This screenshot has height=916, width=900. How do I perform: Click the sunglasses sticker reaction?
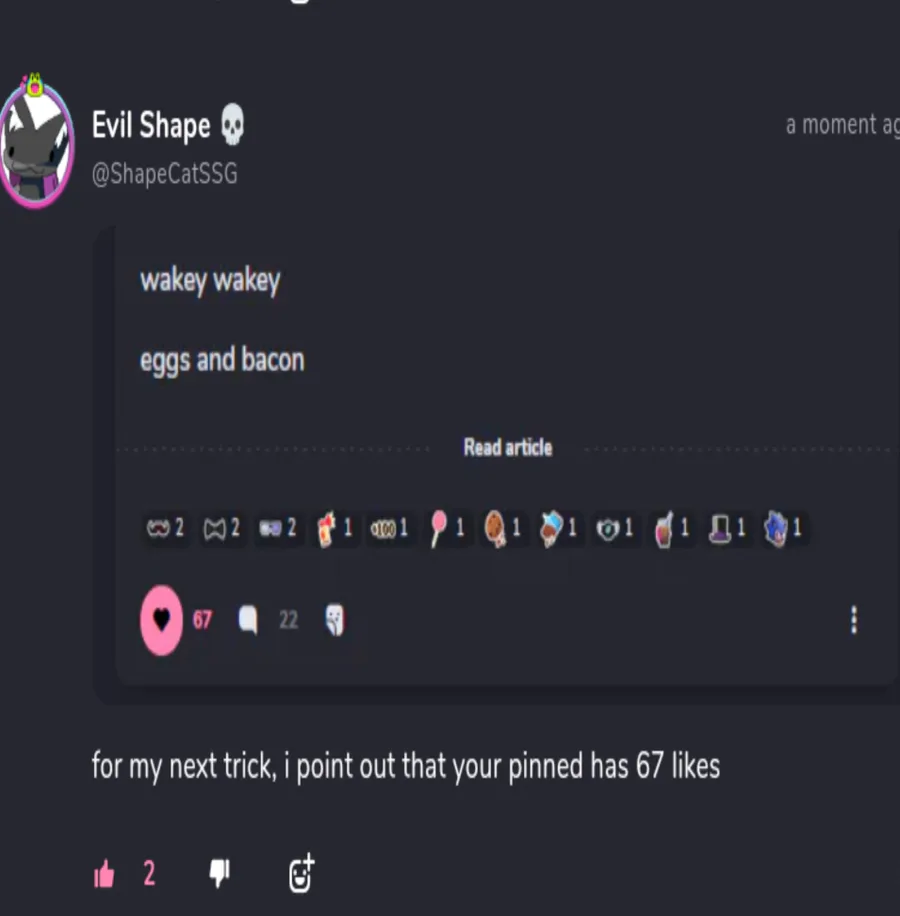277,529
